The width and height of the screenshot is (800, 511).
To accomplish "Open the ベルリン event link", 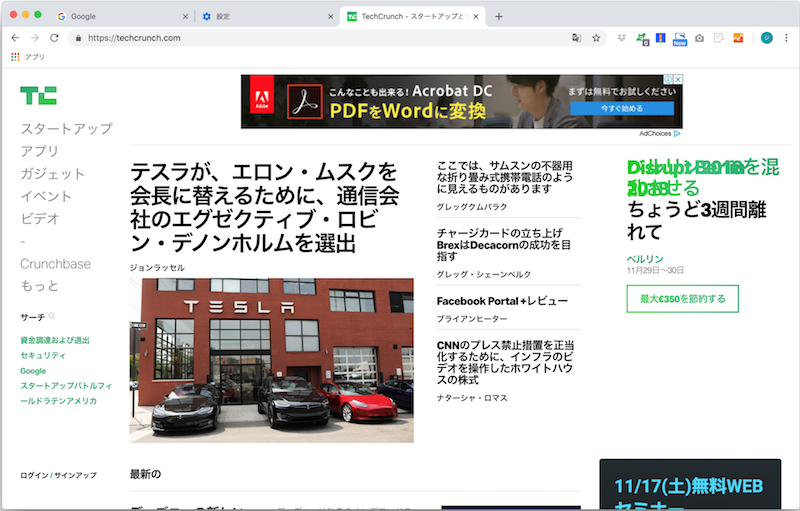I will coord(645,259).
